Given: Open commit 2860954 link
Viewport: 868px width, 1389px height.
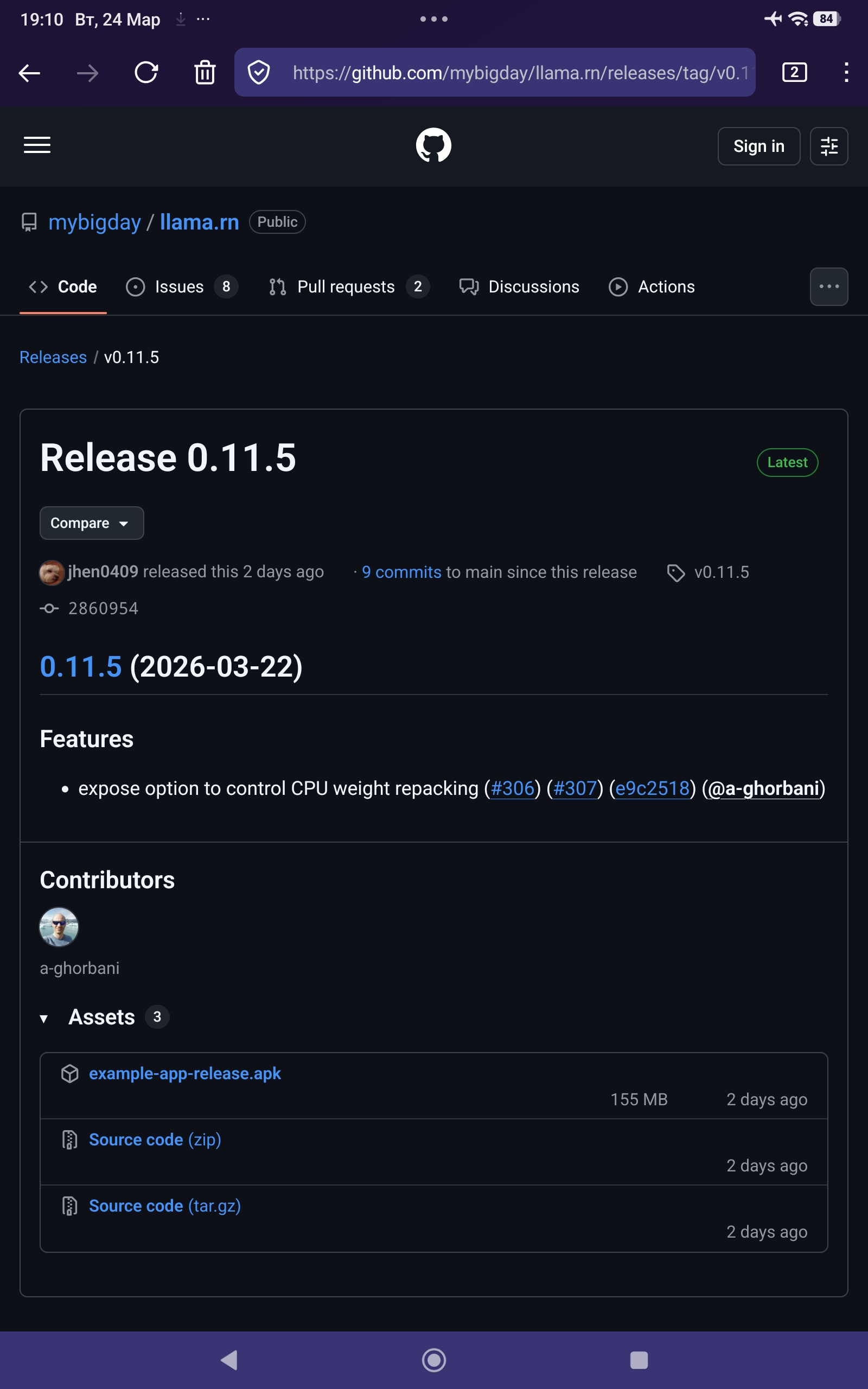Looking at the screenshot, I should [103, 608].
